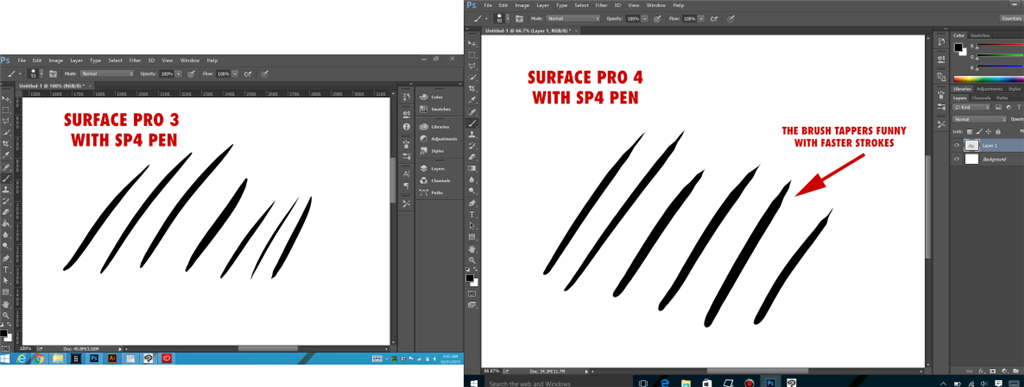
Task: Select the Clone Stamp tool in Surface Pro 3 window
Action: [6, 189]
